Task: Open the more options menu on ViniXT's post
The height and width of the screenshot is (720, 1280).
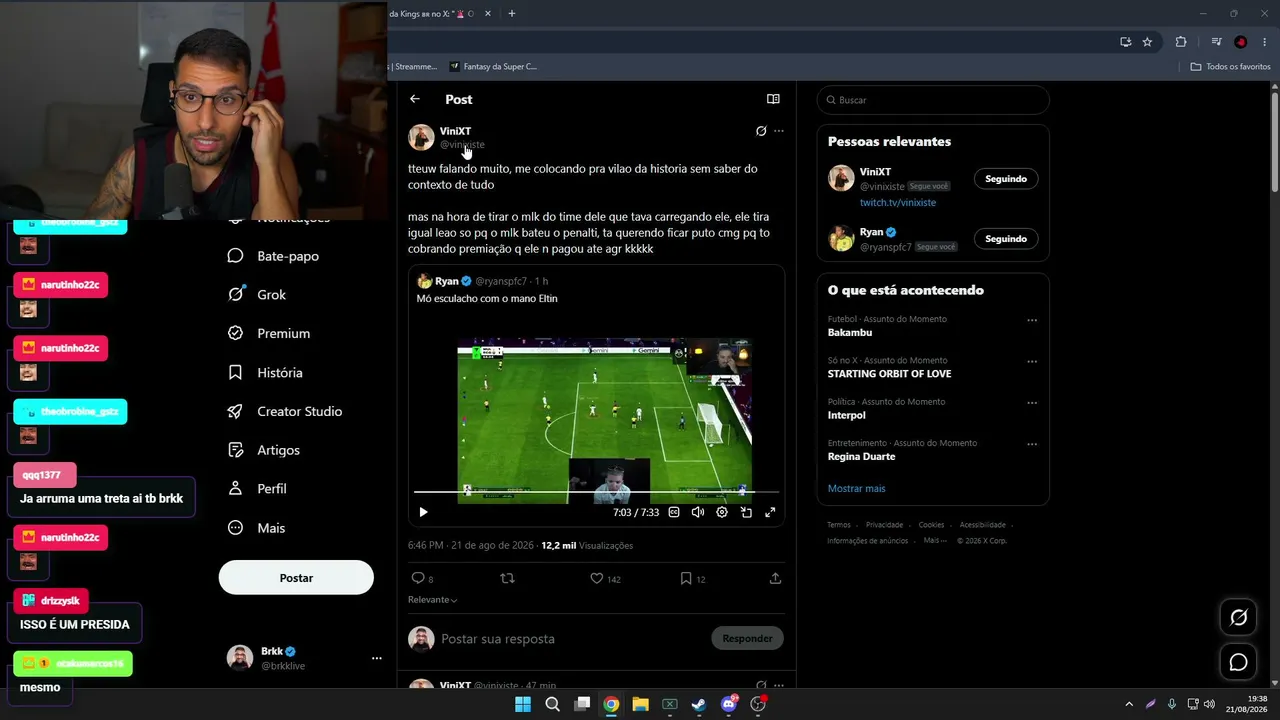Action: tap(779, 131)
